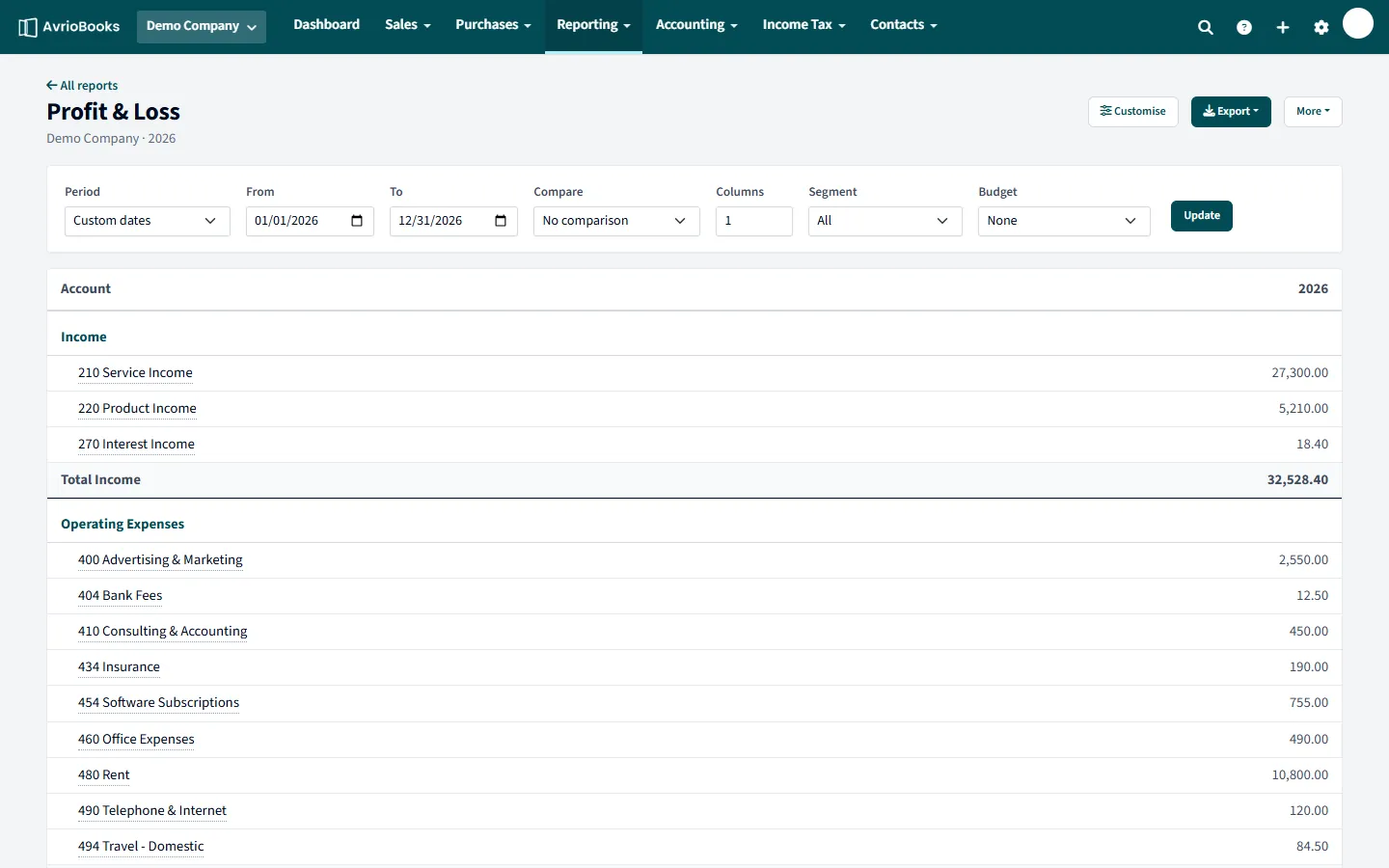1389x868 pixels.
Task: Open 460 Office Expenses account
Action: (x=136, y=740)
